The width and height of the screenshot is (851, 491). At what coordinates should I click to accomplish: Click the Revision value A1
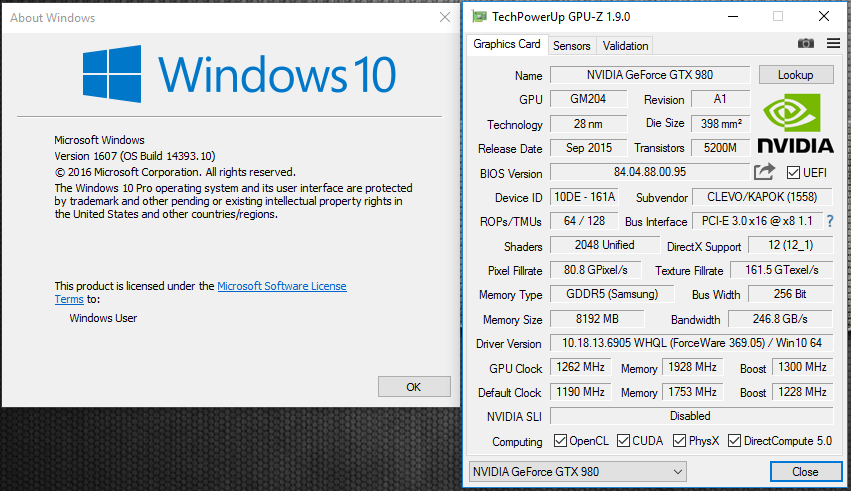720,99
